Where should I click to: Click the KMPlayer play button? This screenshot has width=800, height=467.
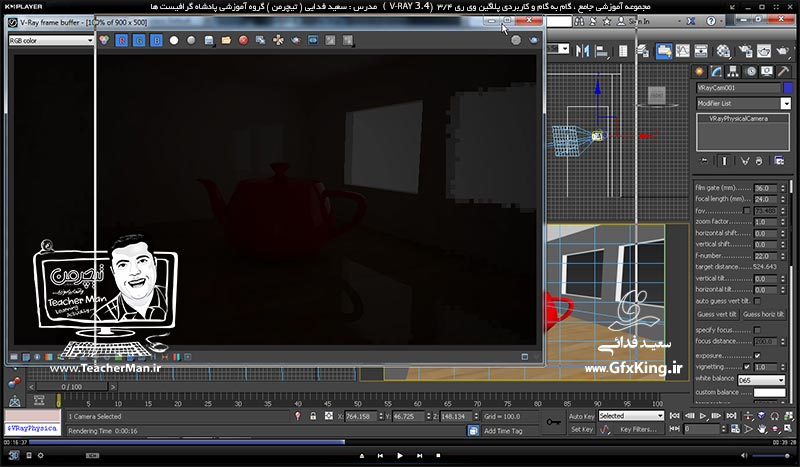point(399,455)
